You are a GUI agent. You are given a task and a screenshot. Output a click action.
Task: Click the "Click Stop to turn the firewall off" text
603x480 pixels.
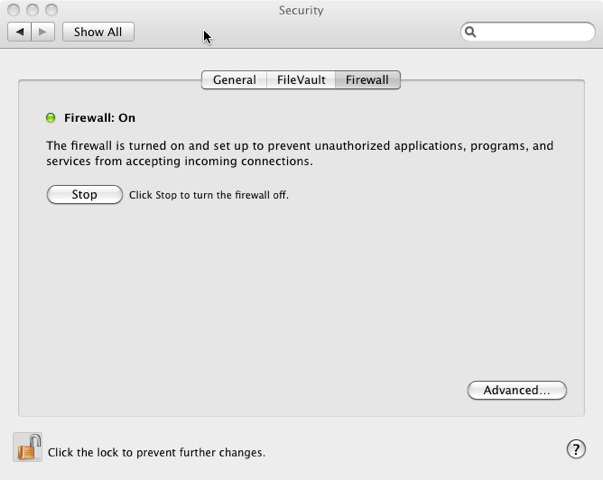pyautogui.click(x=208, y=195)
